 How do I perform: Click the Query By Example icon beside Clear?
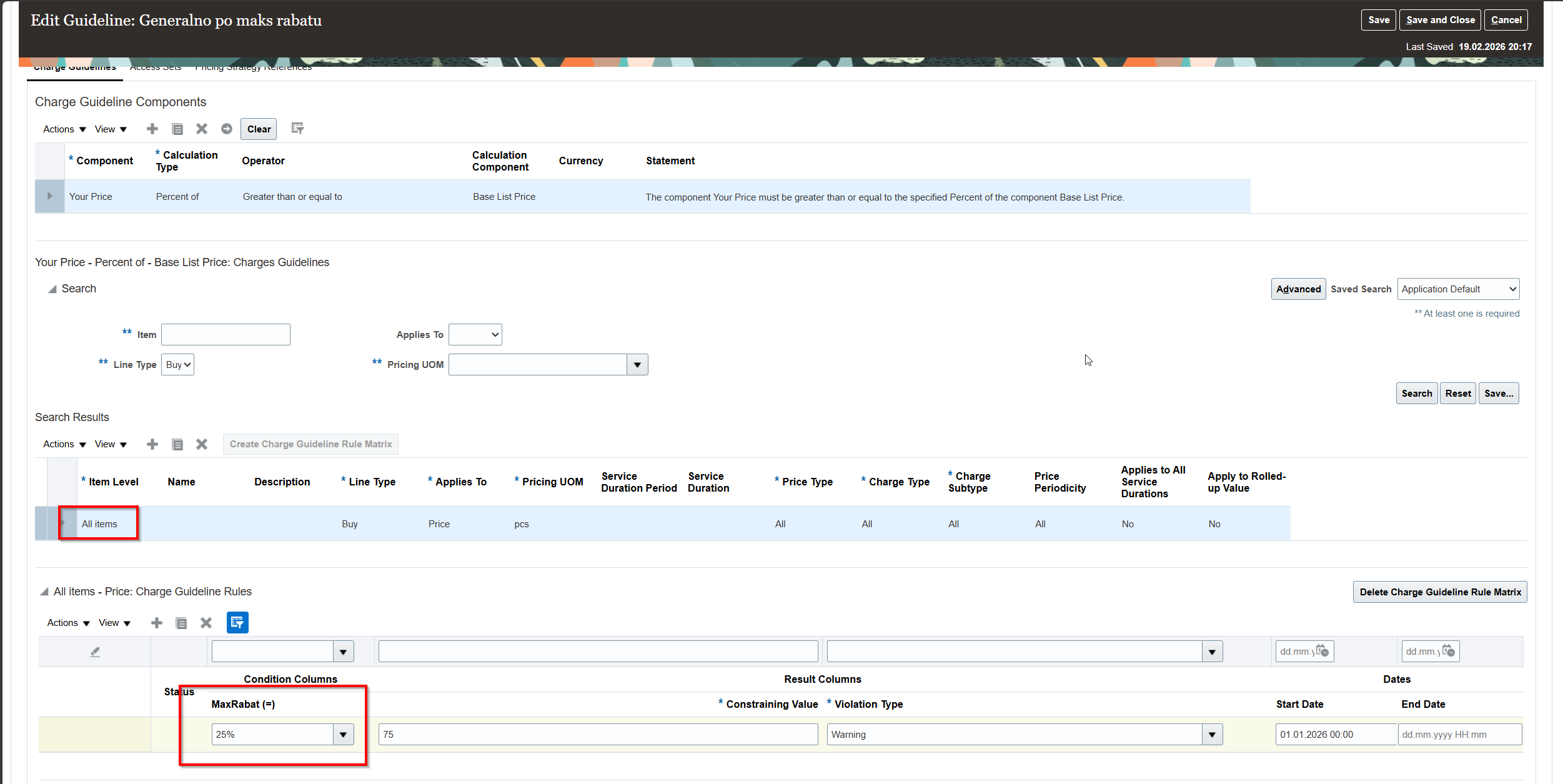coord(297,128)
